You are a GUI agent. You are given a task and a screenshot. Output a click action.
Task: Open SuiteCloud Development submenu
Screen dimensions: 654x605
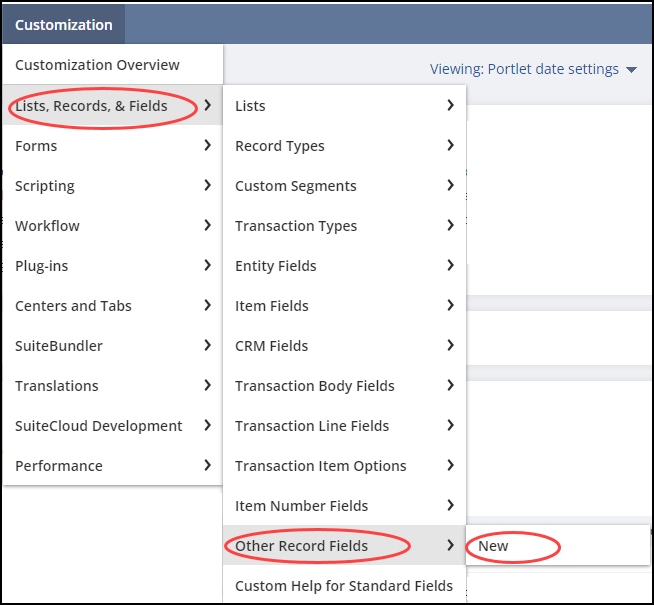pos(99,426)
